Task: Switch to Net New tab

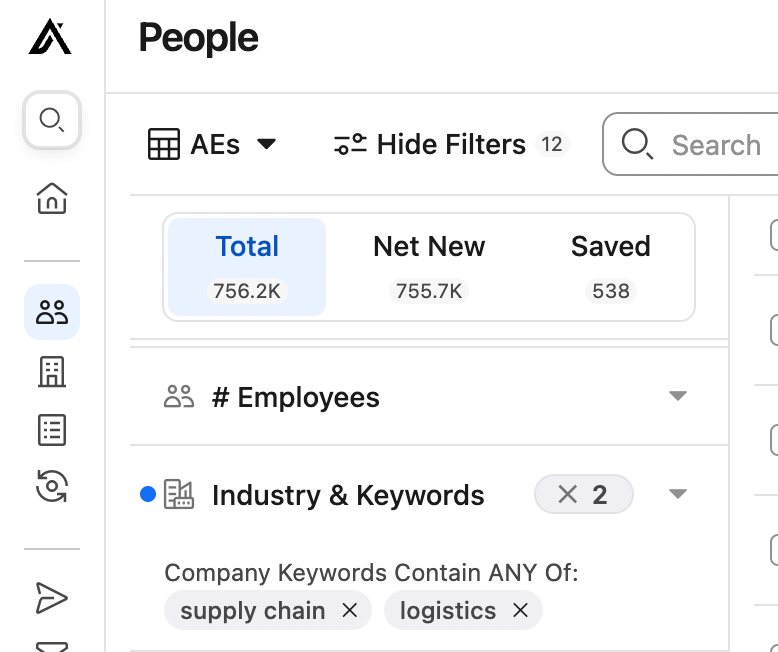Action: [429, 266]
